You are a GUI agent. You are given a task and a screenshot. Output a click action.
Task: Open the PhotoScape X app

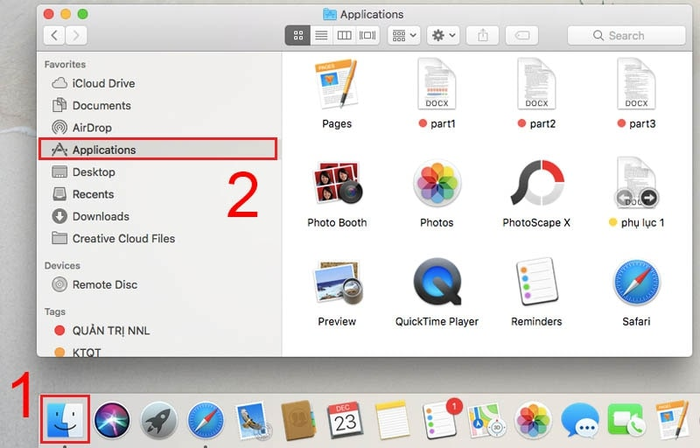click(537, 186)
